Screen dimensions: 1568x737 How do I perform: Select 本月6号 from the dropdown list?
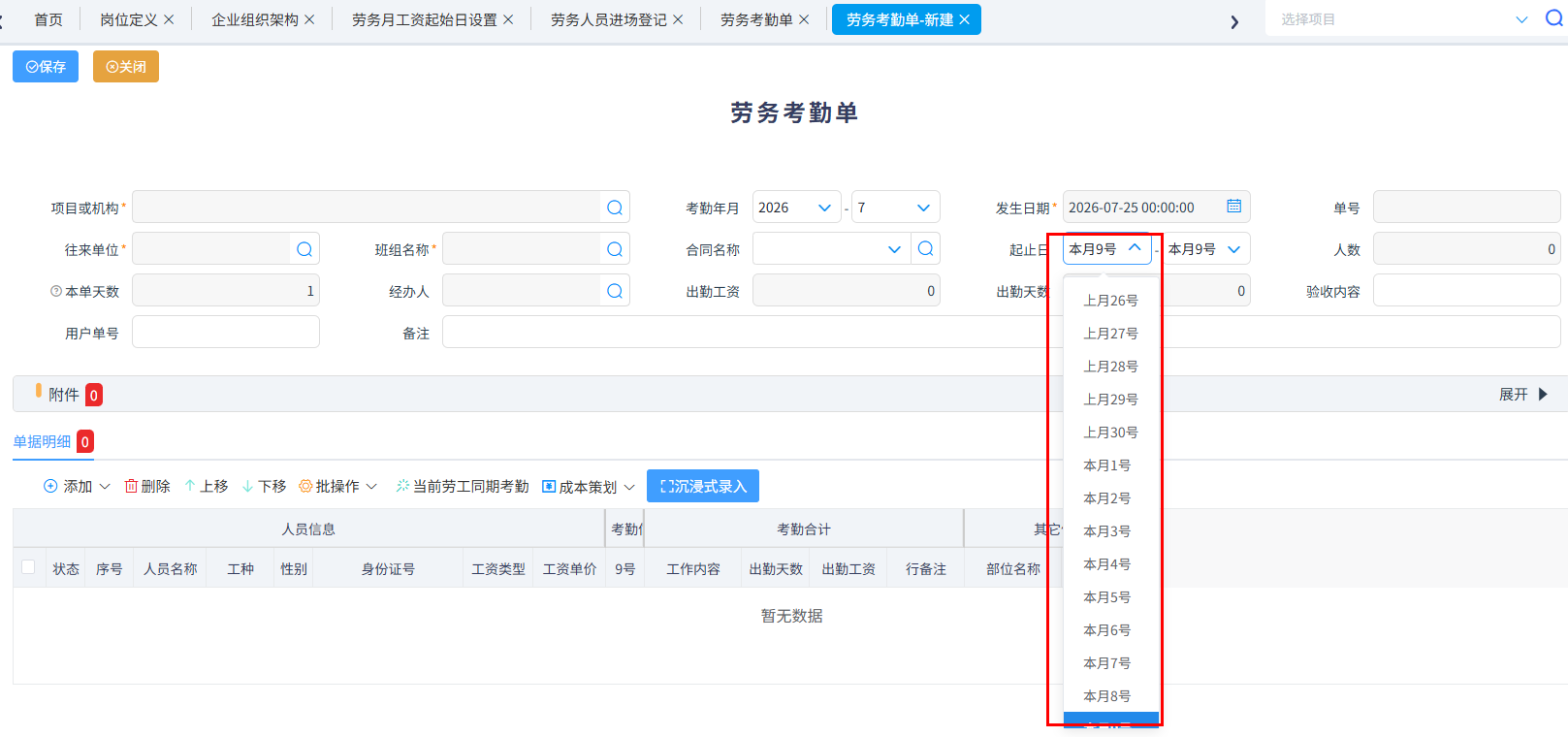coord(1111,630)
